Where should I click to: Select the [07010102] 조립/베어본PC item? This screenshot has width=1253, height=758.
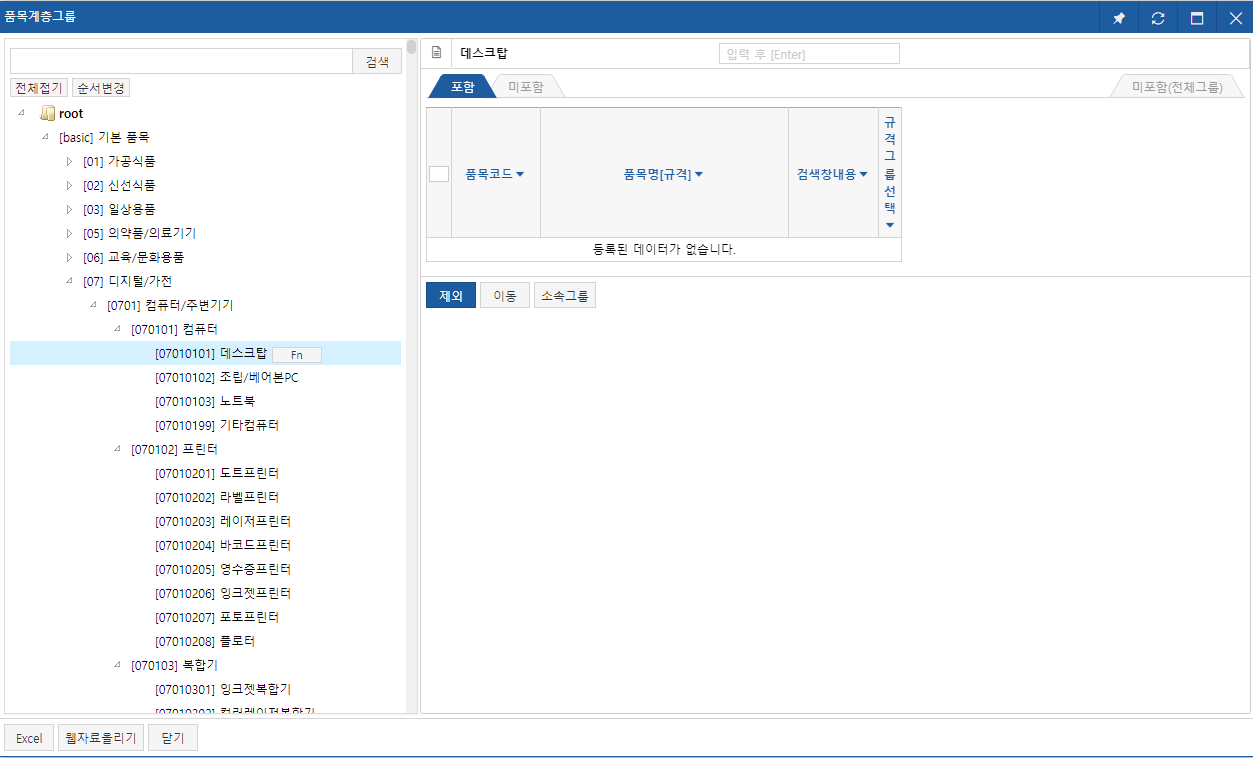pos(227,377)
